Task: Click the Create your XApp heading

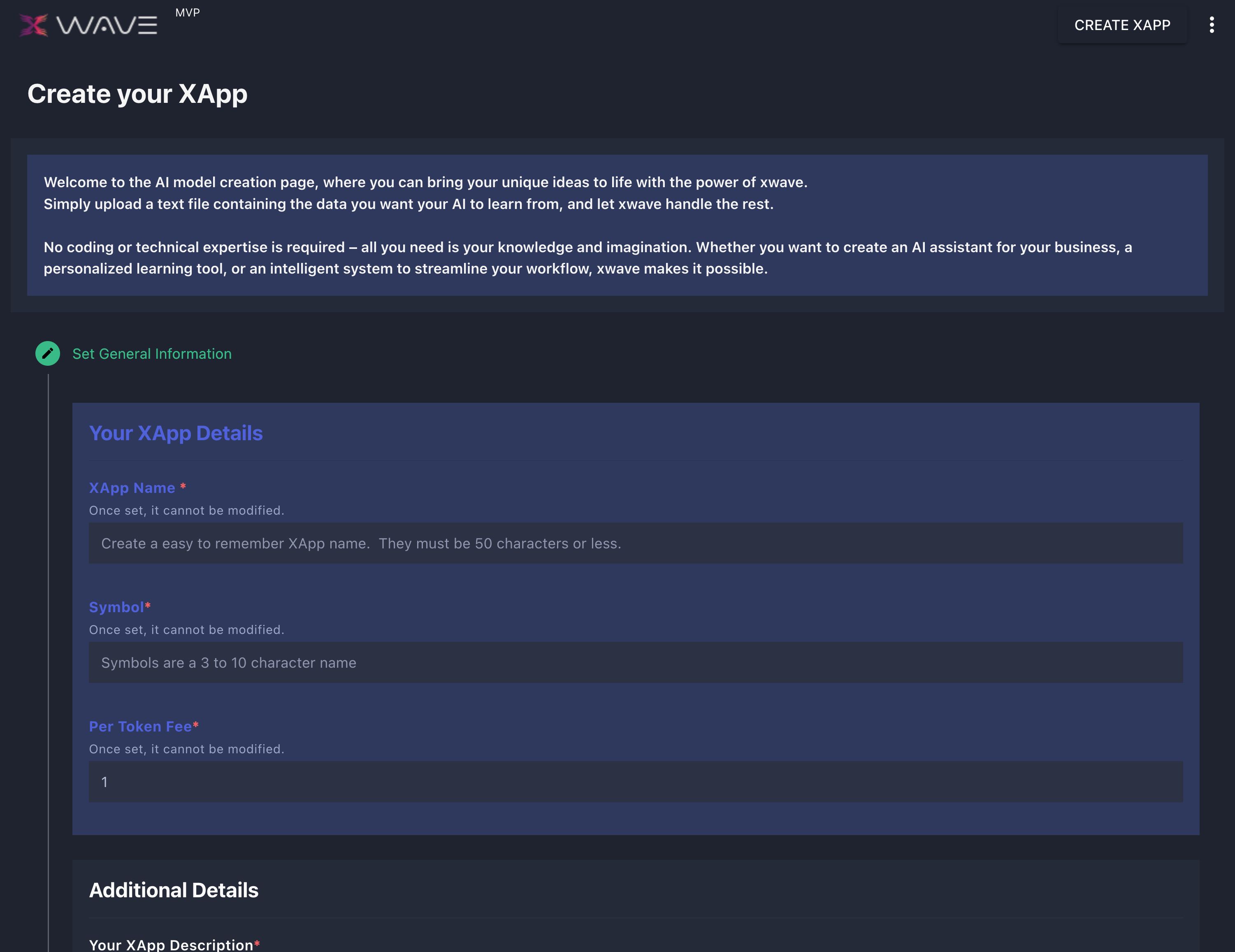Action: pos(137,94)
